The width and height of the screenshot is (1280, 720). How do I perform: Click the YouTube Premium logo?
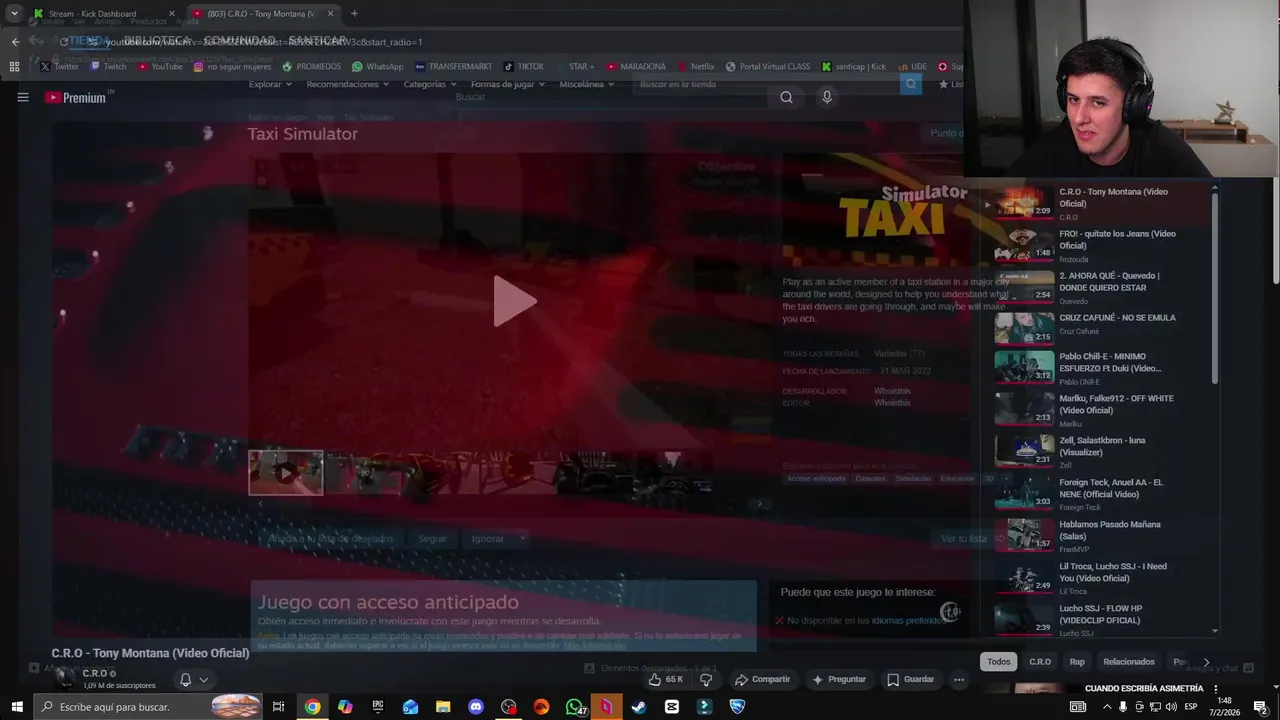[x=78, y=97]
